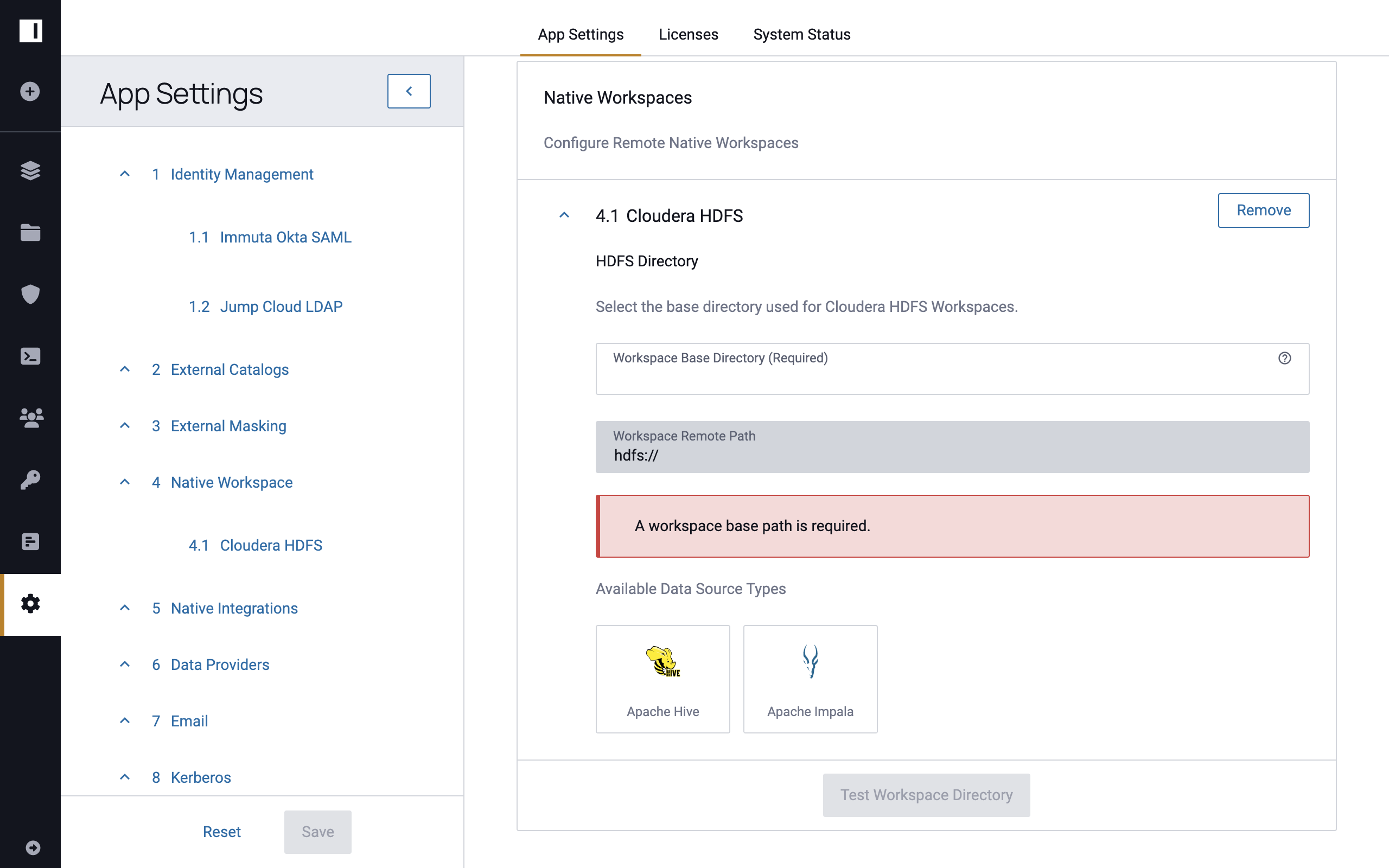
Task: Open the audit notes icon
Action: [x=30, y=541]
